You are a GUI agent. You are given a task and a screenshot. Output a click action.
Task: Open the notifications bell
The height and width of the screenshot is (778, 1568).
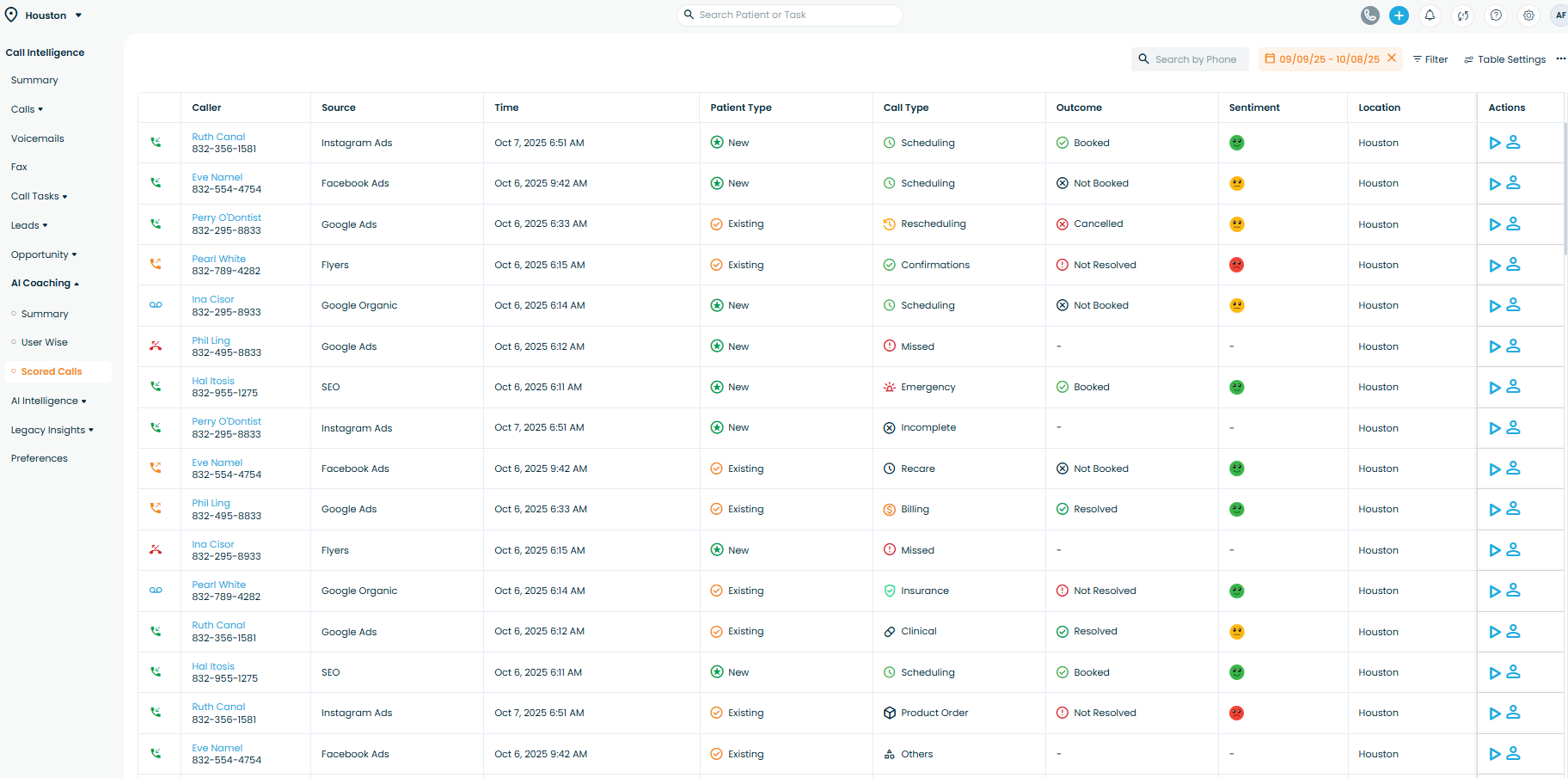[x=1430, y=15]
